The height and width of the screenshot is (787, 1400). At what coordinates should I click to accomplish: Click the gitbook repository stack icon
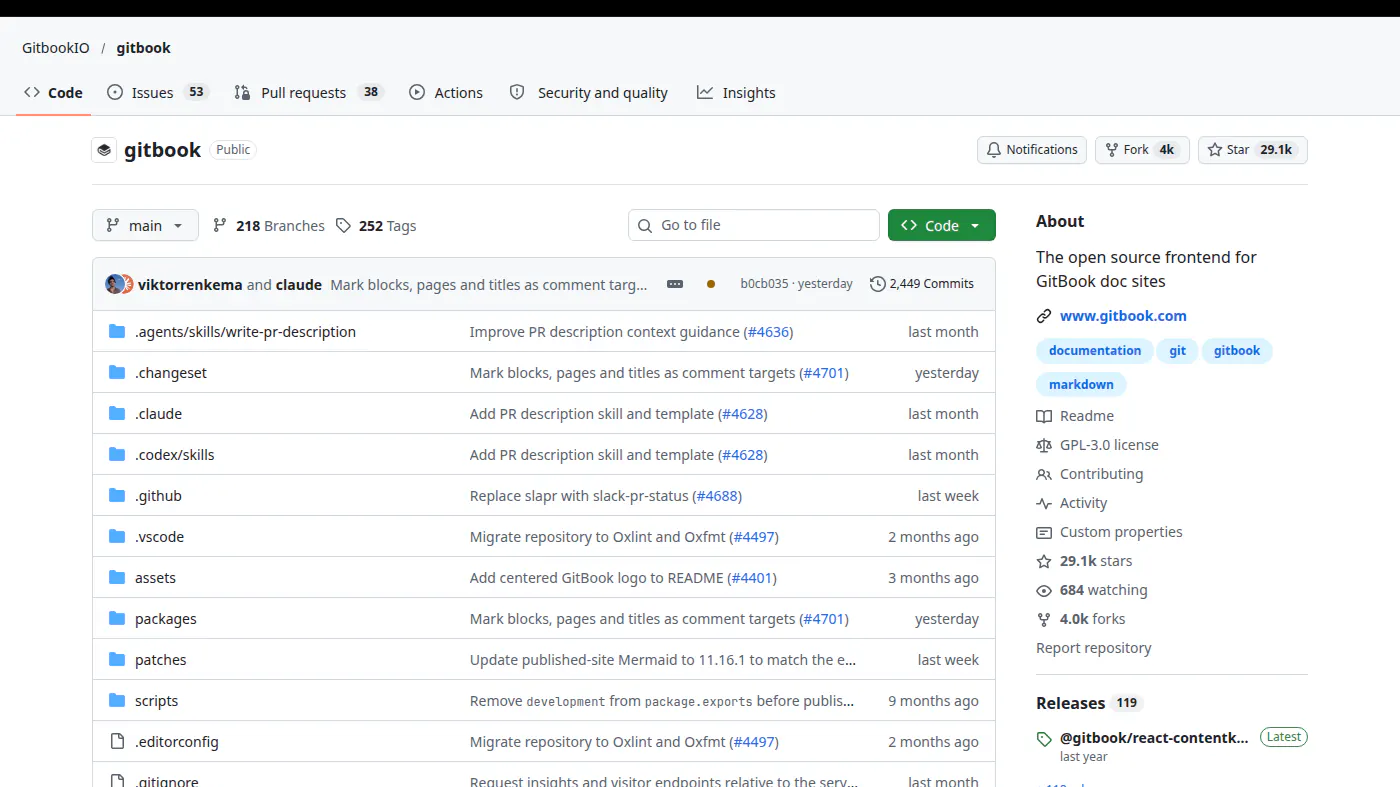(x=104, y=150)
